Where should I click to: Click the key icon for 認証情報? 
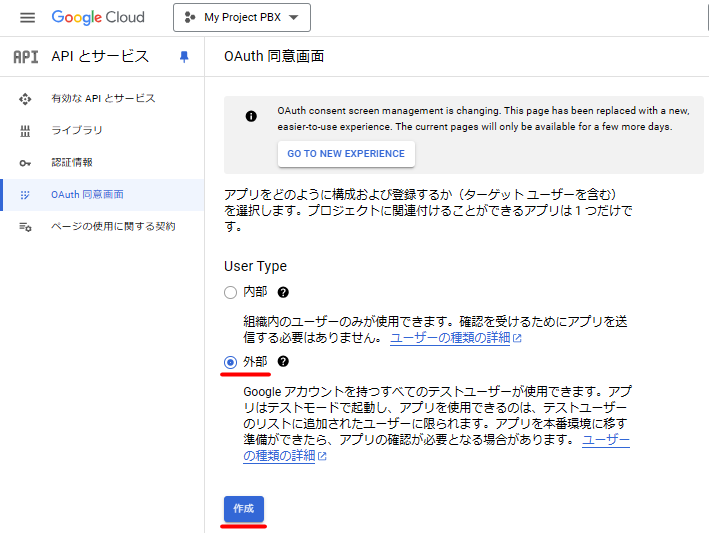(25, 163)
